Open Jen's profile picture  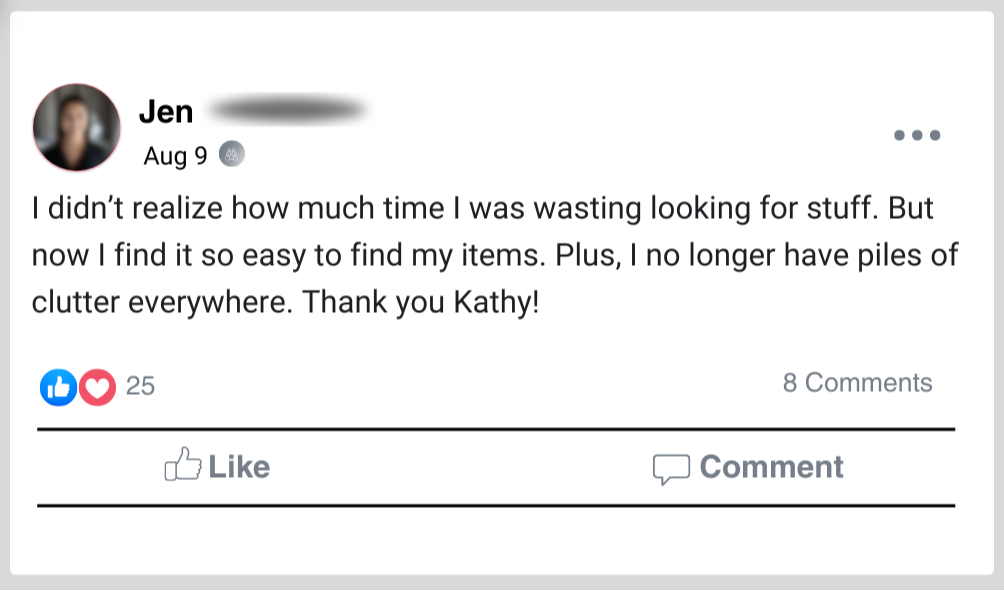(77, 128)
